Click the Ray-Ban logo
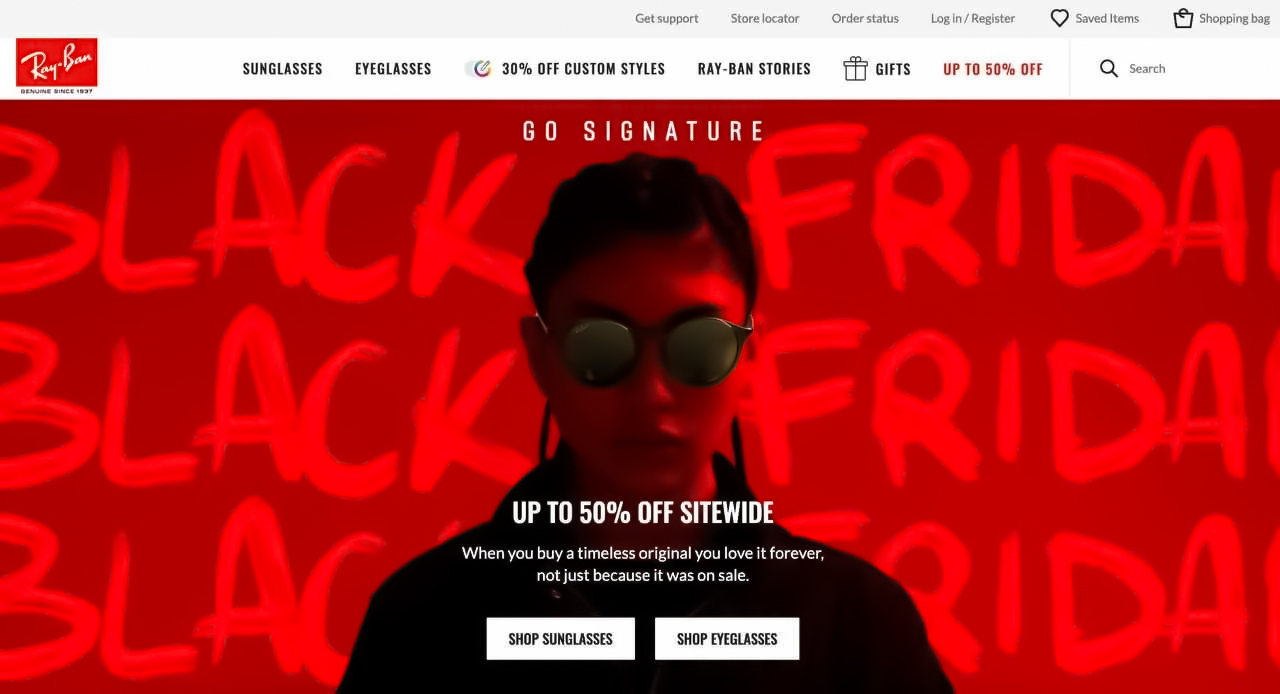1280x694 pixels. pyautogui.click(x=57, y=67)
